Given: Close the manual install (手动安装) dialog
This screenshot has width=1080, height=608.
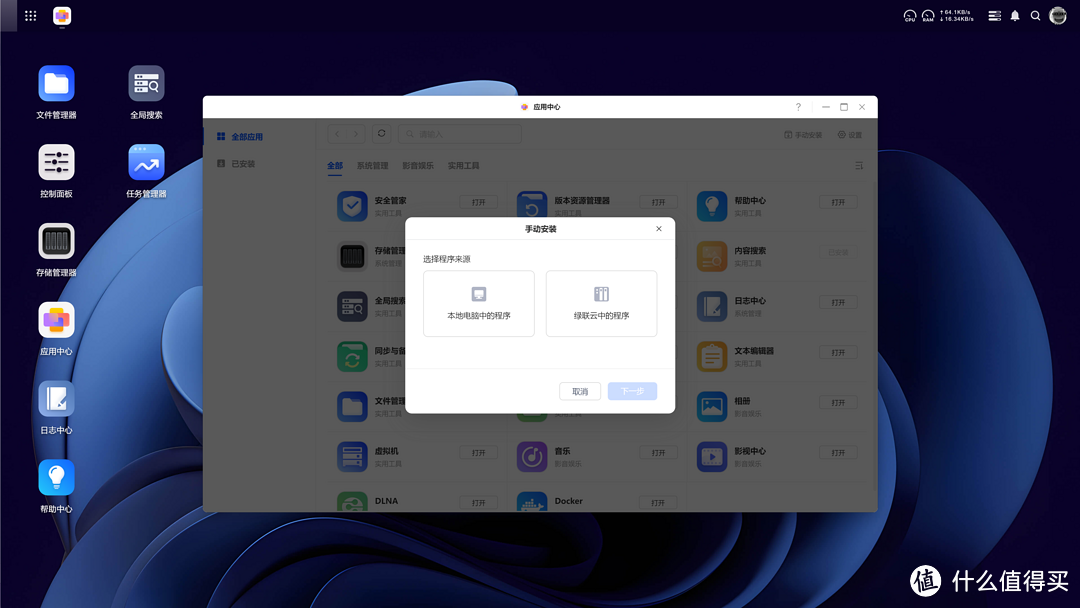Looking at the screenshot, I should 658,229.
